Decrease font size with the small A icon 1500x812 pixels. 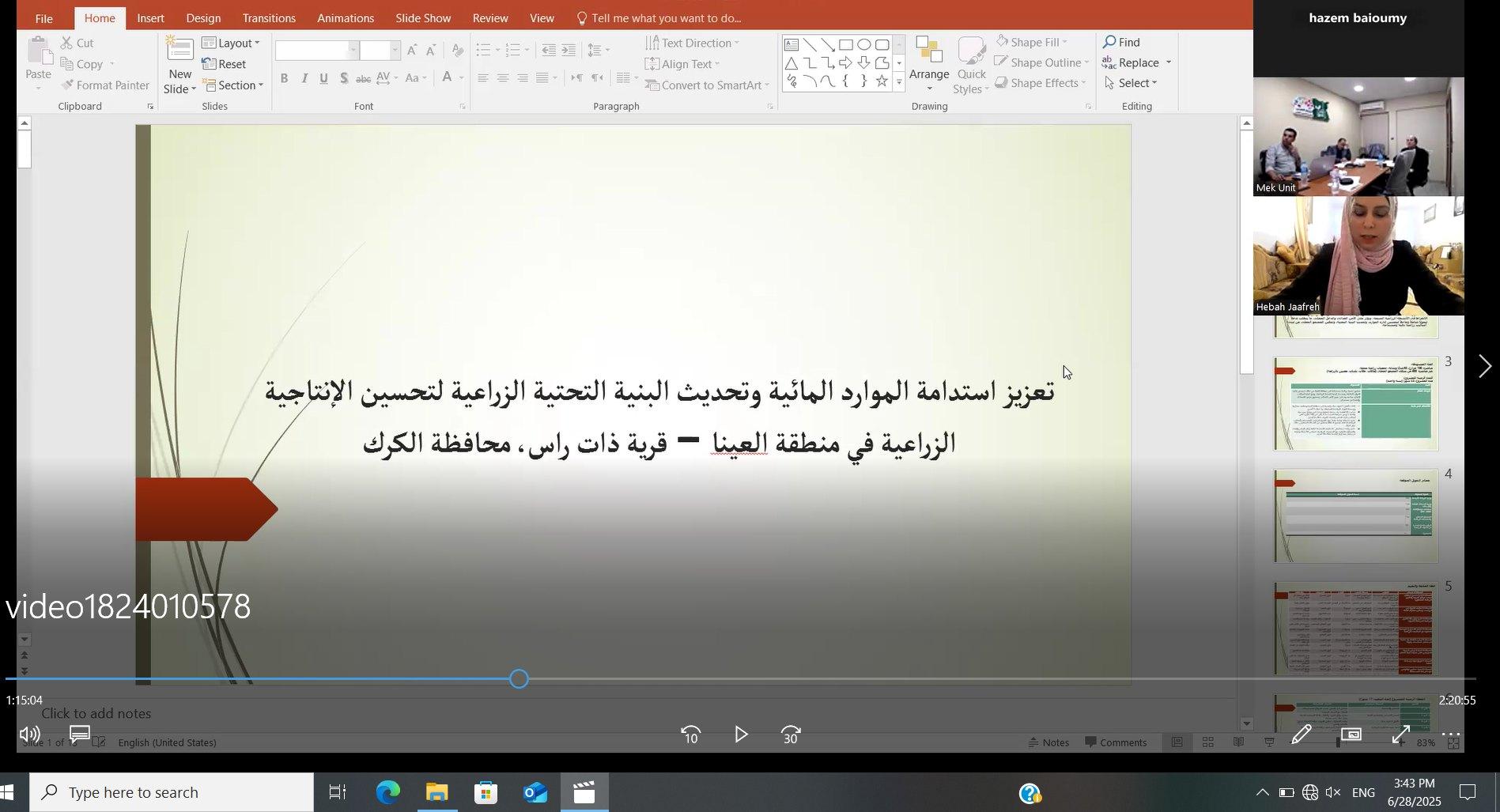click(431, 51)
